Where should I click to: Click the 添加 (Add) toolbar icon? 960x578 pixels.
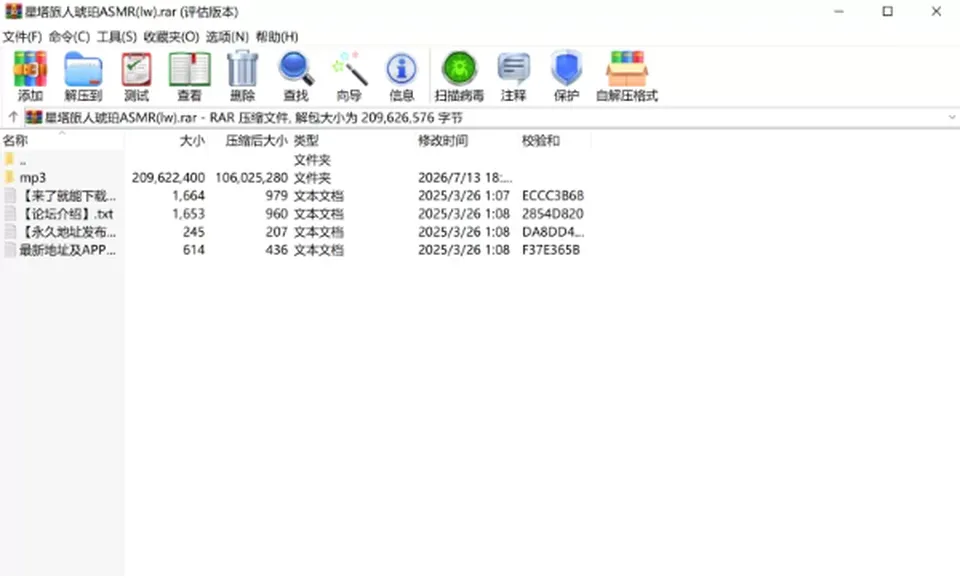point(30,76)
